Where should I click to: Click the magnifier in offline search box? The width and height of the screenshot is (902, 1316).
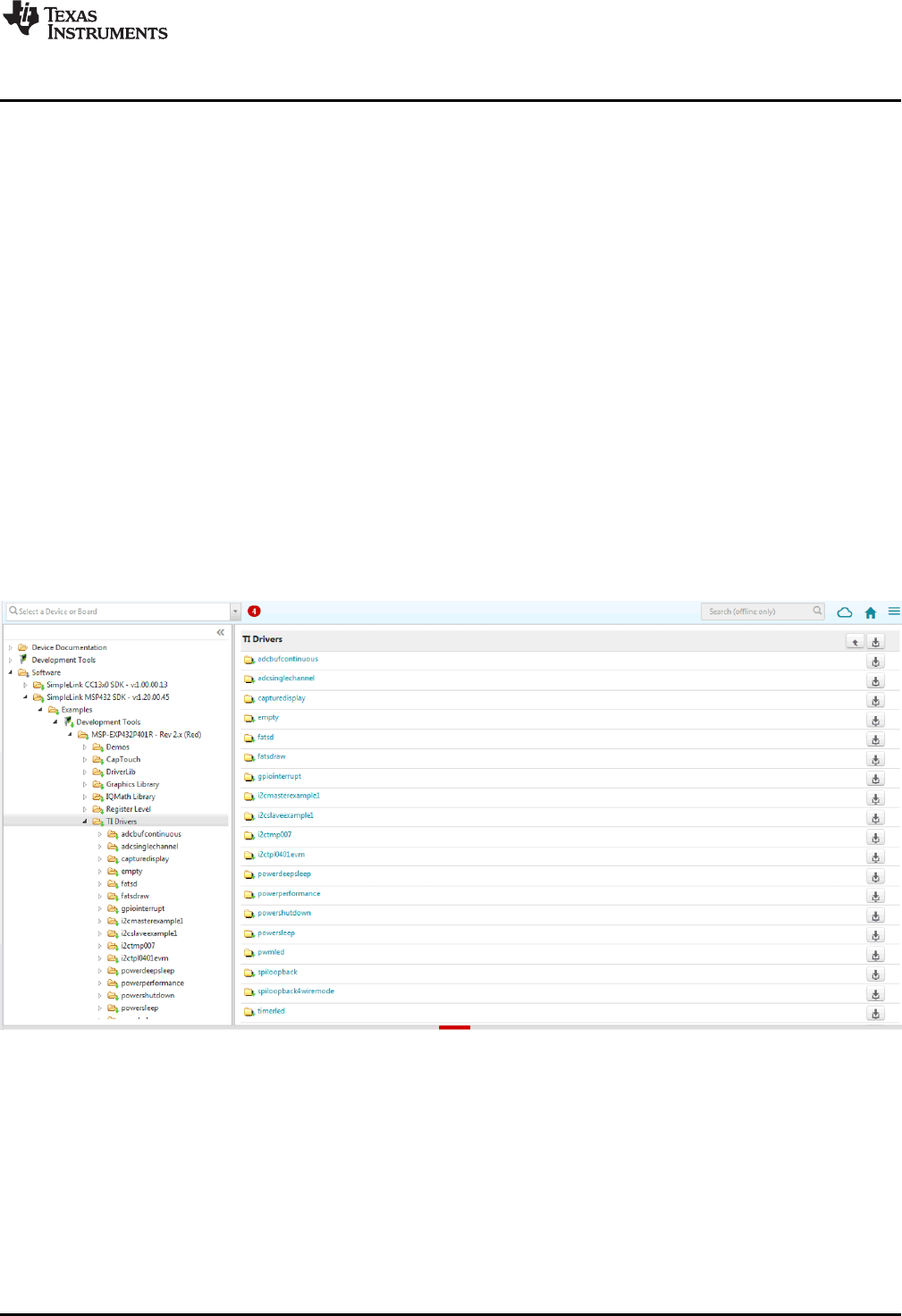coord(817,611)
